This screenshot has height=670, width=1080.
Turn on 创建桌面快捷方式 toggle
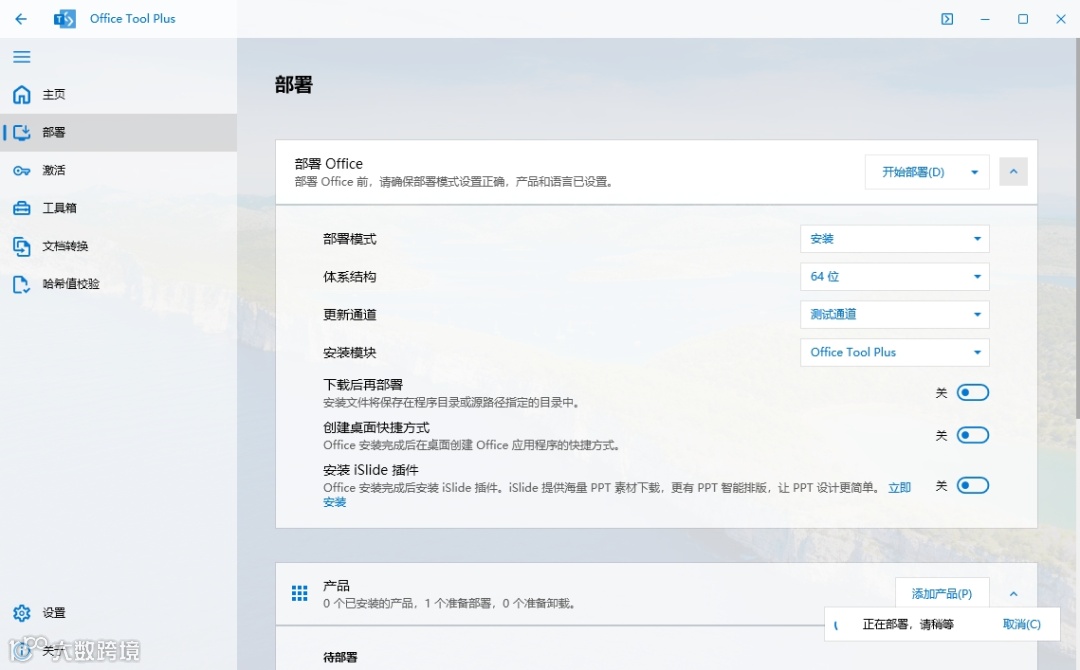[973, 435]
